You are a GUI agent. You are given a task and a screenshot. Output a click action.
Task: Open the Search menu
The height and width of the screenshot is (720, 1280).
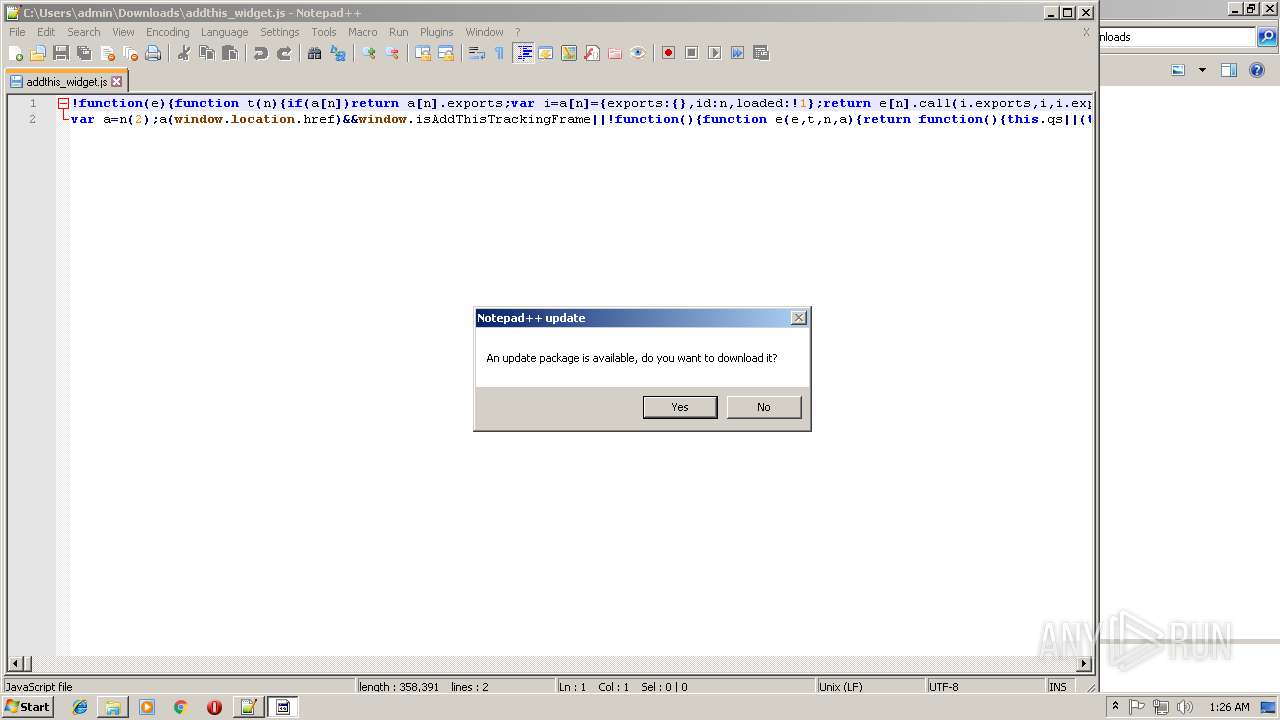click(84, 32)
